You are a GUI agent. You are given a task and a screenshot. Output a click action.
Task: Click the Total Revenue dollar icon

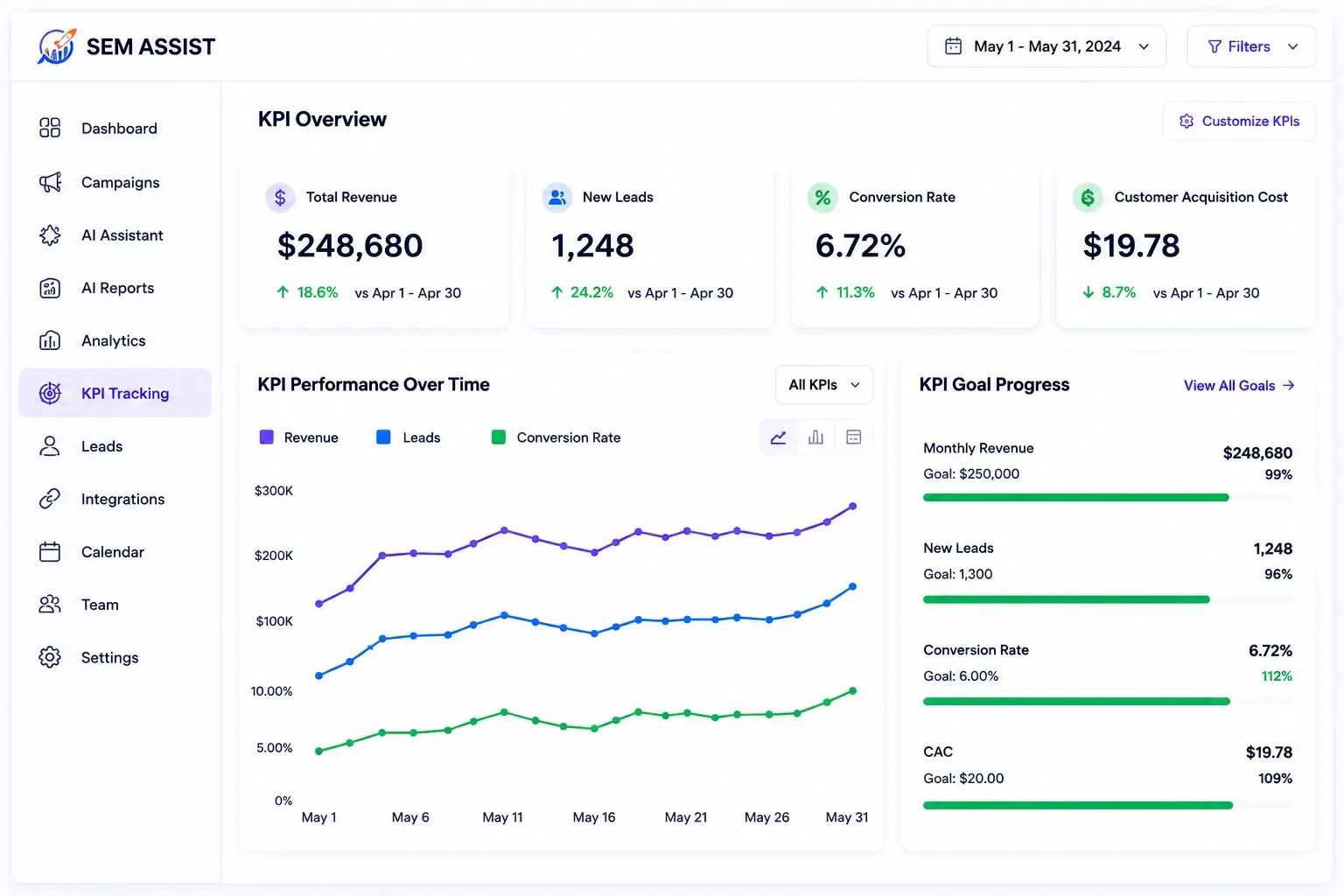(x=280, y=198)
